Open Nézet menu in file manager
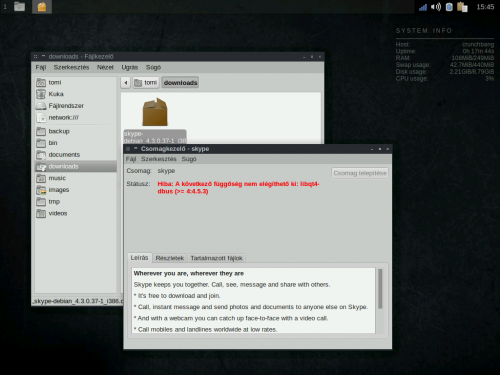The width and height of the screenshot is (500, 375). pyautogui.click(x=105, y=67)
